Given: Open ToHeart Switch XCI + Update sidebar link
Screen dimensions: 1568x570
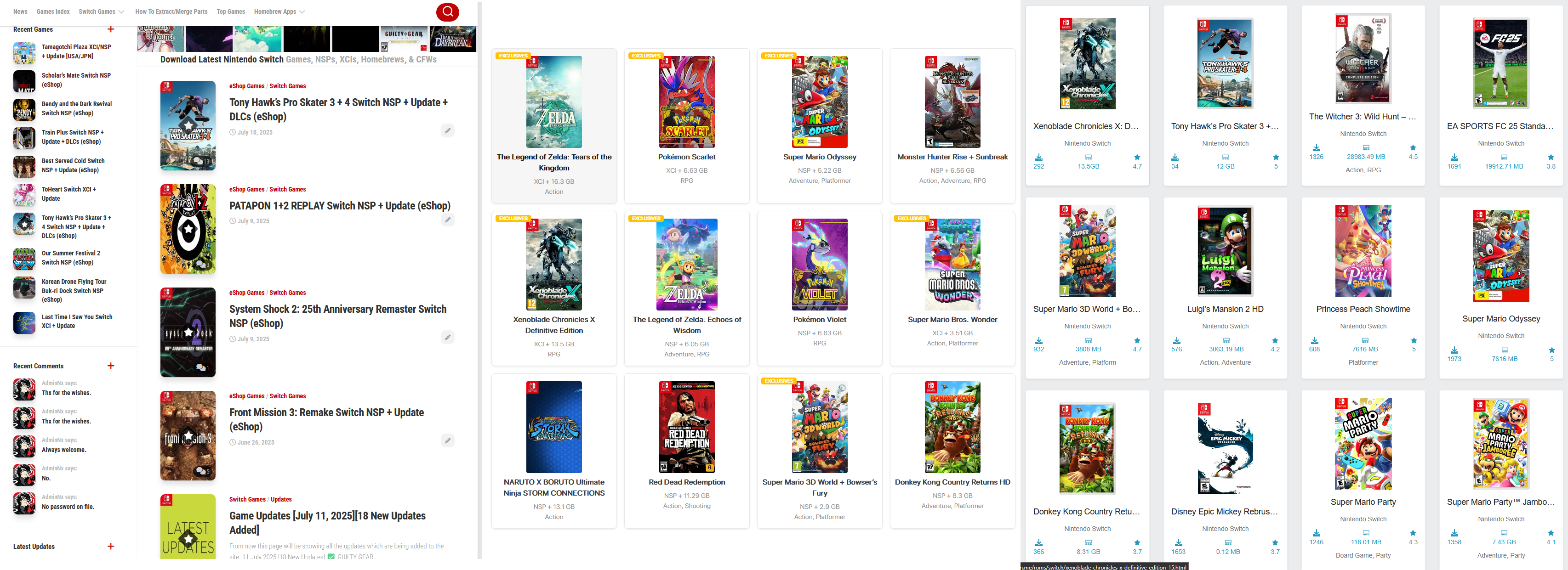Looking at the screenshot, I should point(69,193).
